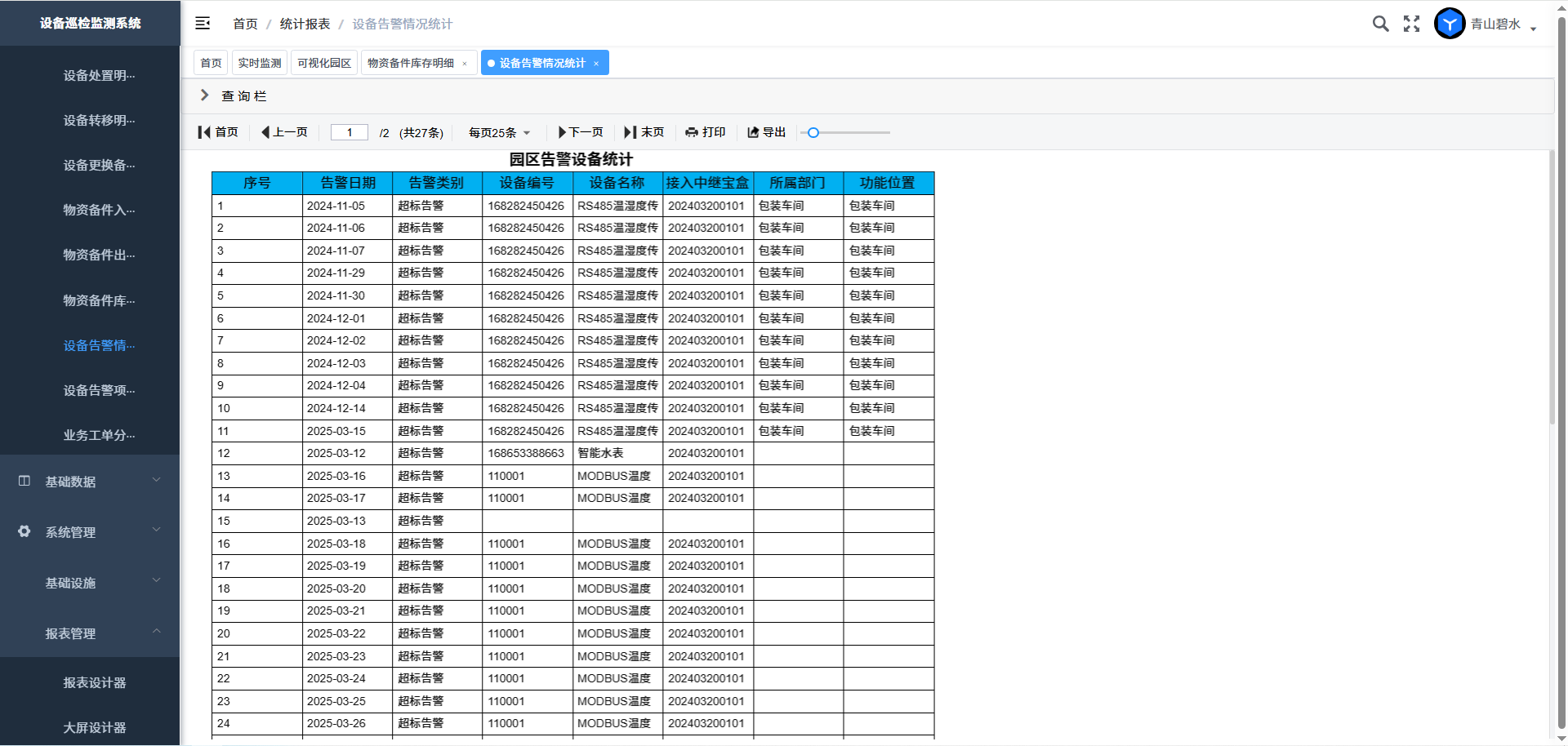Screen dimensions: 1568x746
Task: Toggle fullscreen mode icon
Action: coord(1411,24)
